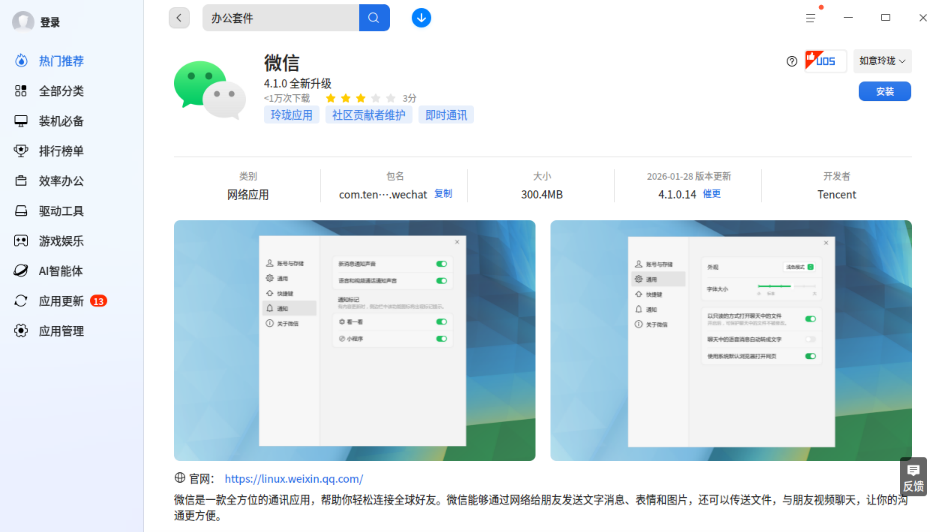Click the 玲珑应用 tag
This screenshot has height=532, width=932.
(291, 115)
